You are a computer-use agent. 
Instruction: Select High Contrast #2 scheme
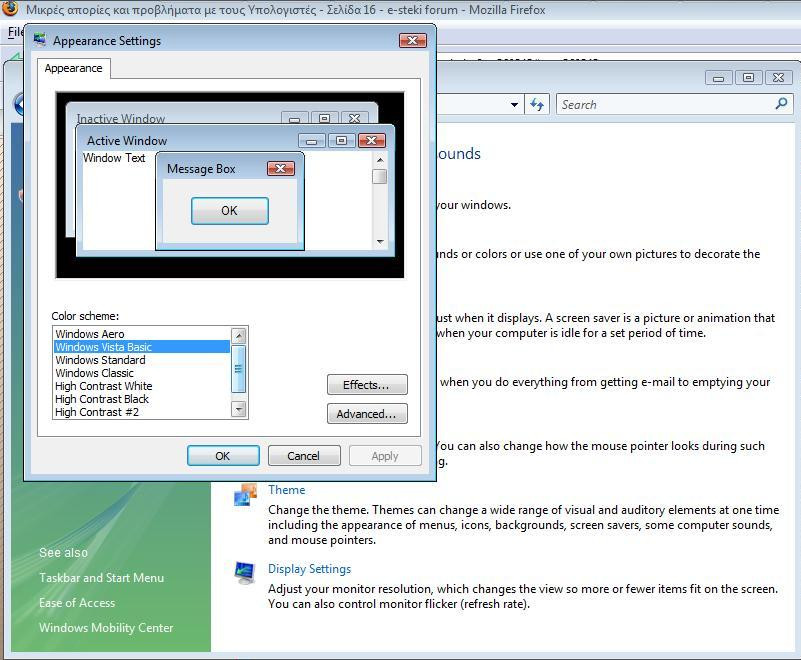(142, 412)
